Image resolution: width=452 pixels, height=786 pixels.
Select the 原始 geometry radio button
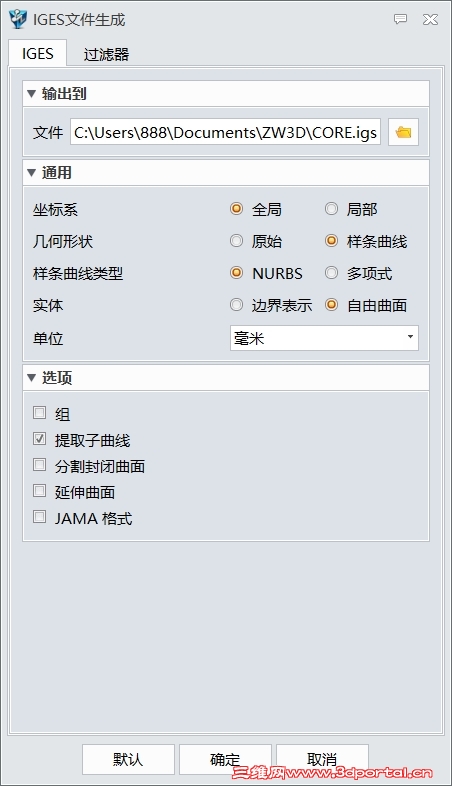[237, 241]
